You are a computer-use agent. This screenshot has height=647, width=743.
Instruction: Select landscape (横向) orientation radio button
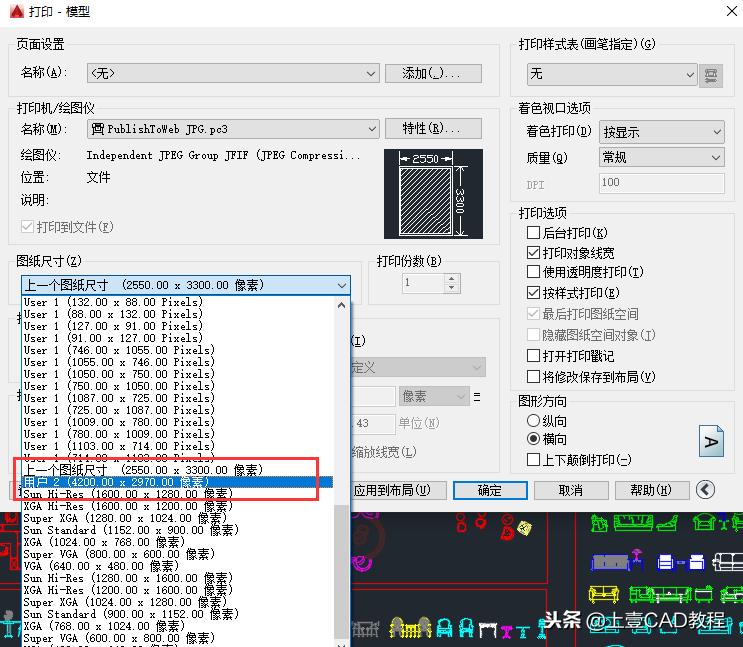pos(533,439)
